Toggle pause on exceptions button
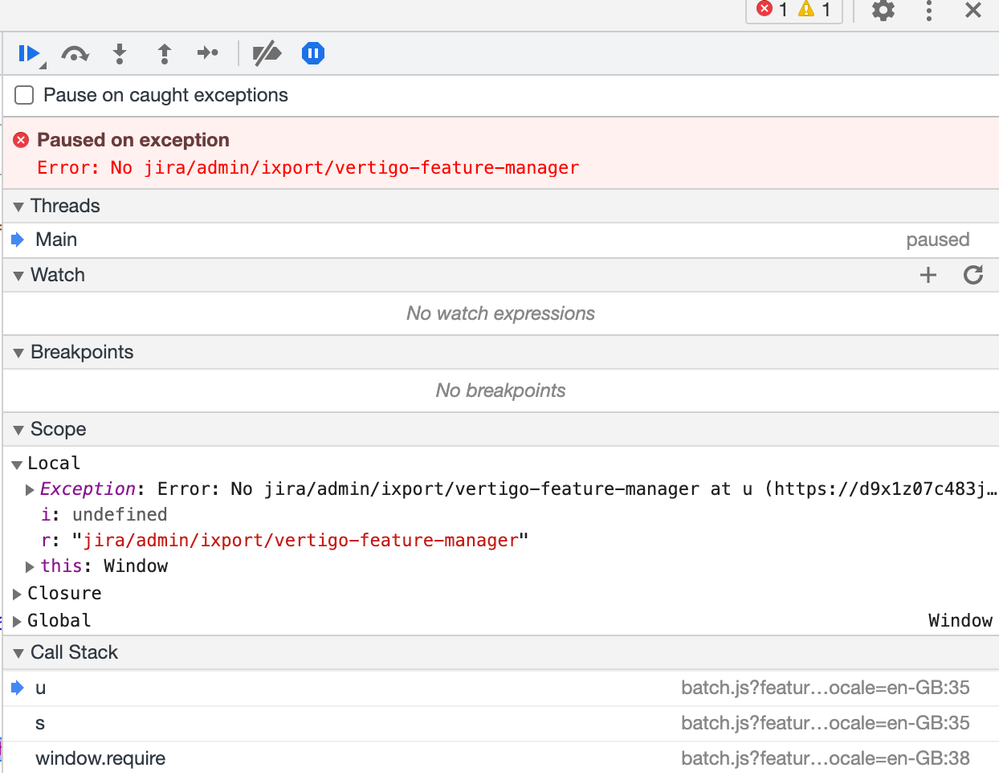999x773 pixels. [x=313, y=53]
